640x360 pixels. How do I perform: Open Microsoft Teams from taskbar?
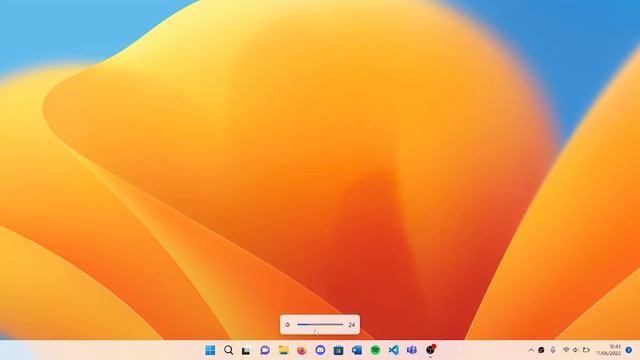coord(412,350)
